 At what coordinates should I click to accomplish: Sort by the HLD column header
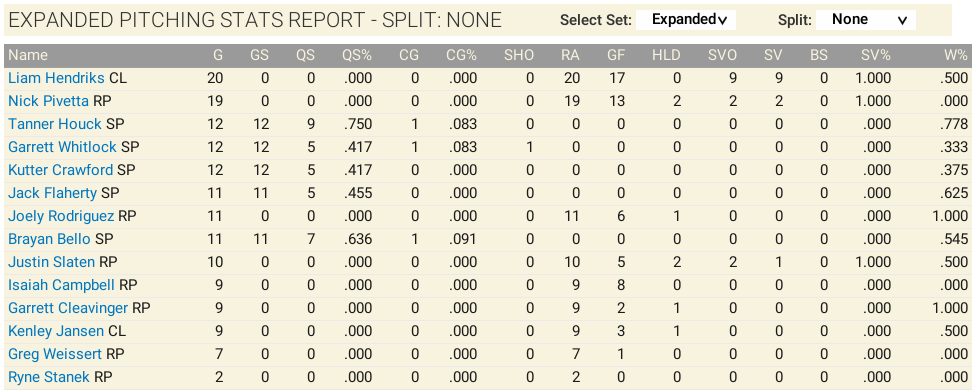666,55
